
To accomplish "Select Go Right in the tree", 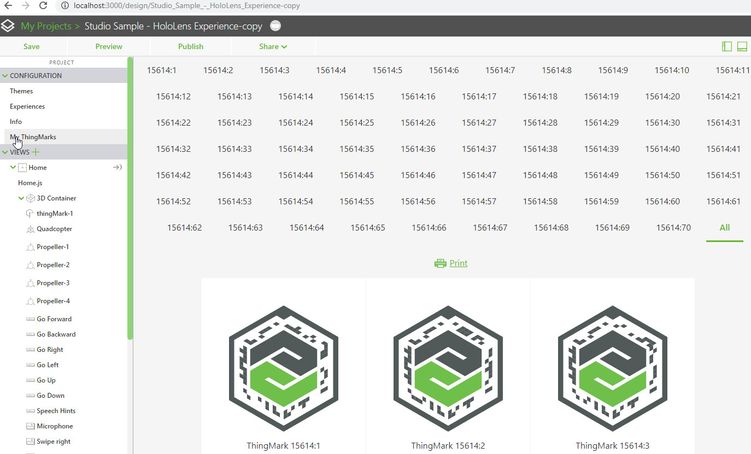I will point(50,350).
